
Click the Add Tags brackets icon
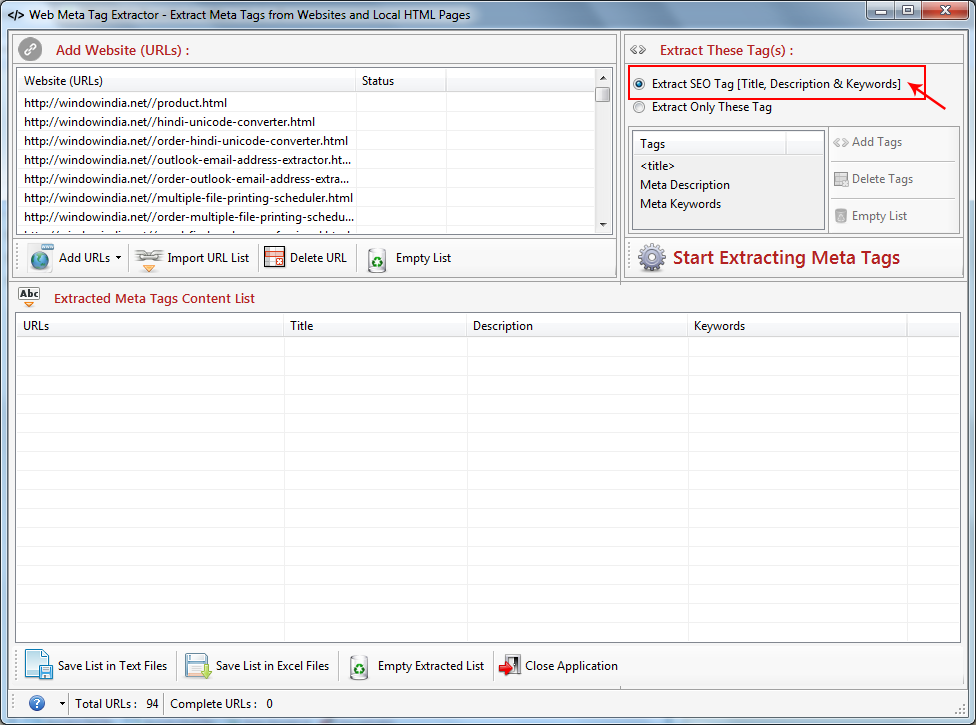(x=841, y=143)
